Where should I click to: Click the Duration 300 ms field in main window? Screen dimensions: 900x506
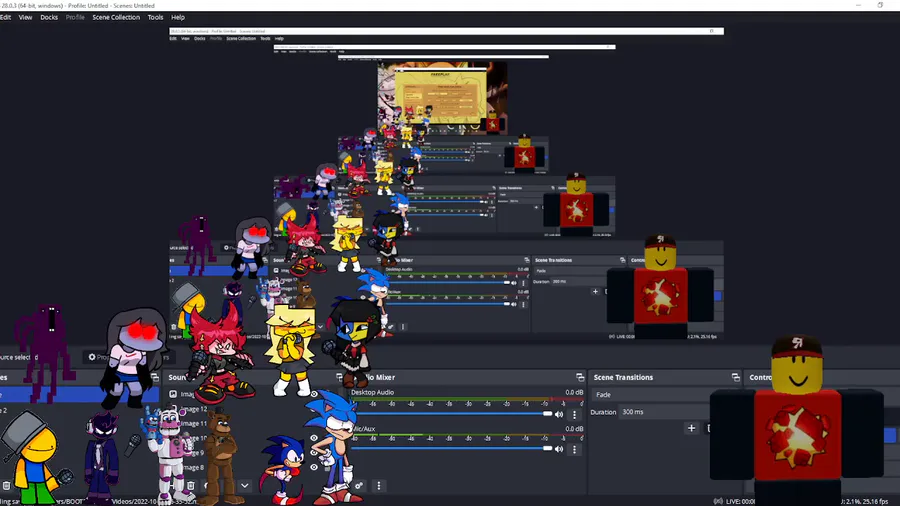pyautogui.click(x=665, y=412)
